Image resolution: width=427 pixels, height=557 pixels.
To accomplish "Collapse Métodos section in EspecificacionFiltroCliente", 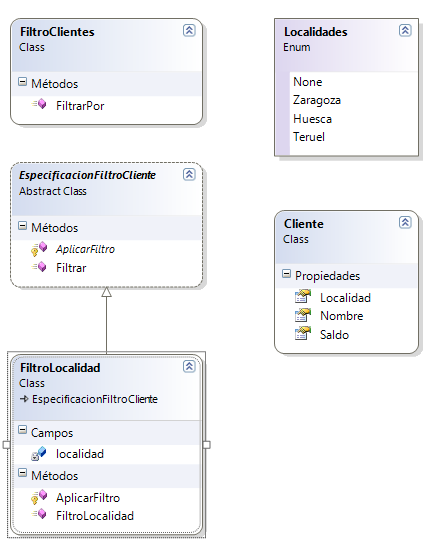I will coord(22,226).
